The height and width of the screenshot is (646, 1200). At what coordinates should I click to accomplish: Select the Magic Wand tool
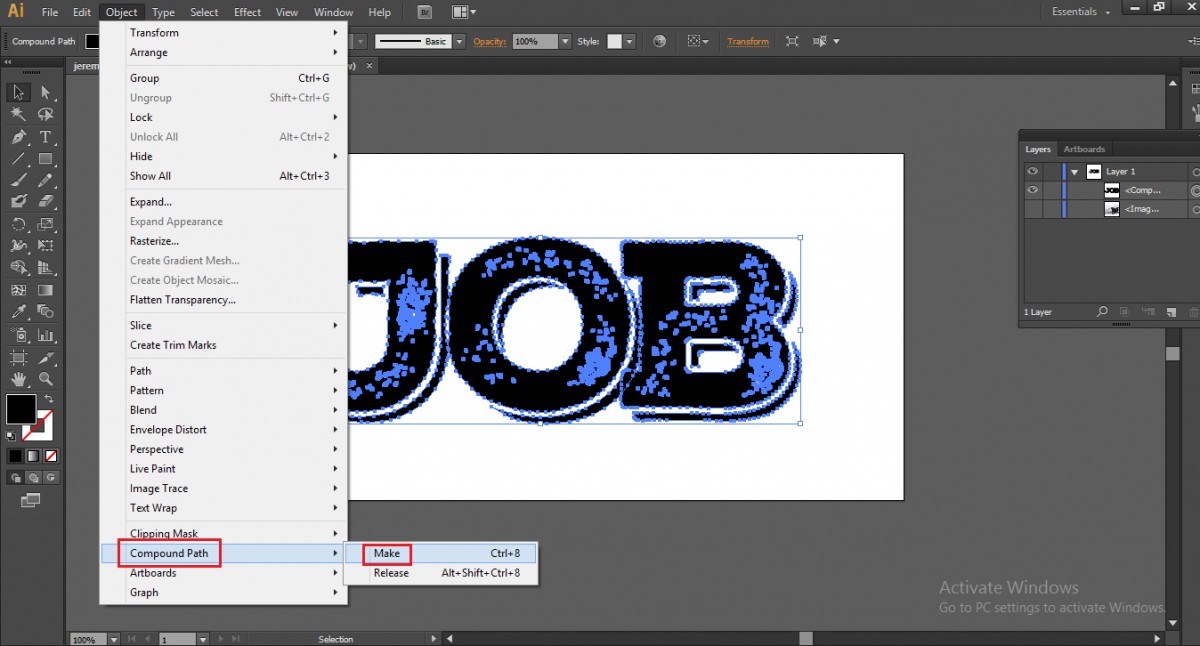coord(16,113)
